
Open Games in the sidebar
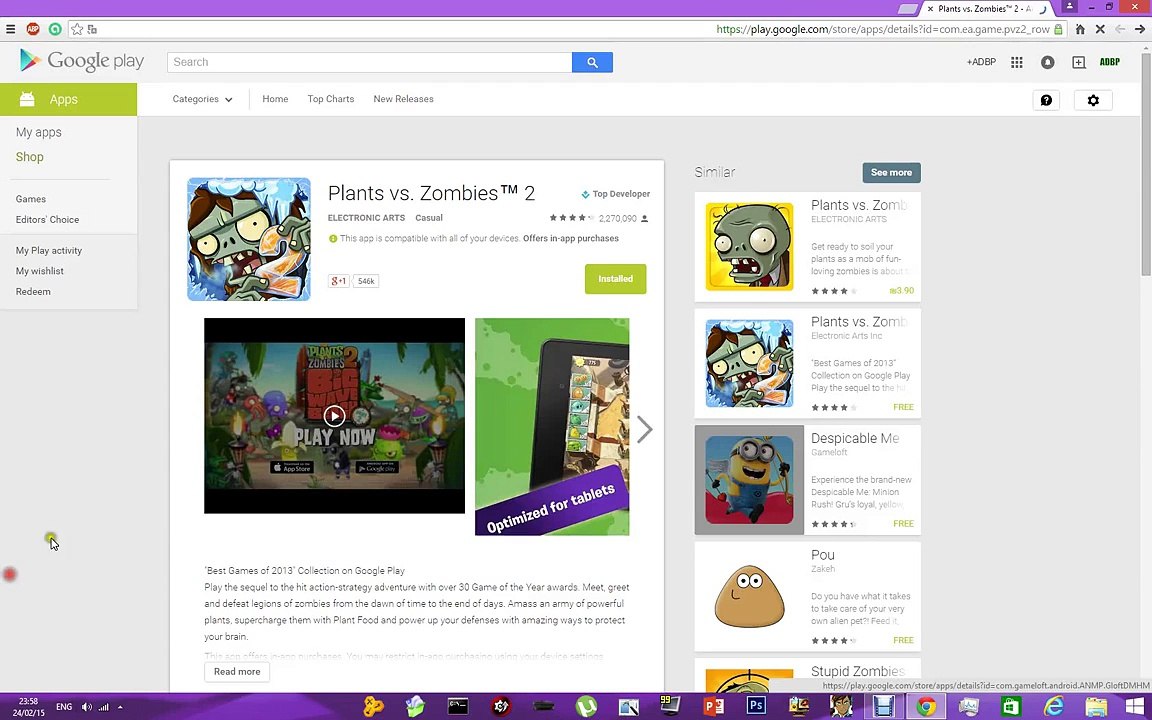click(31, 199)
